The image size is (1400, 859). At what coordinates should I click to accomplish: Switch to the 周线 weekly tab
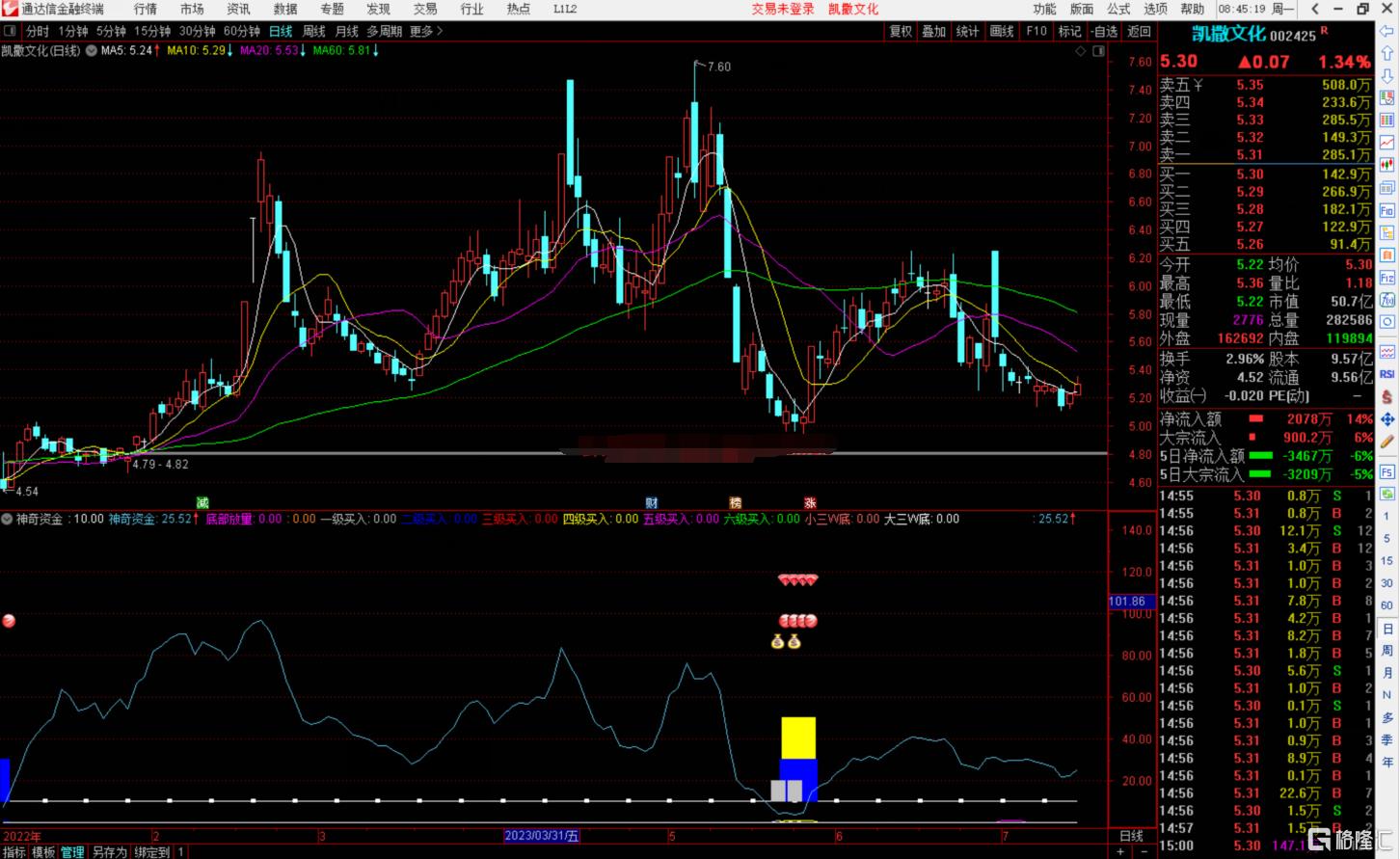[313, 32]
